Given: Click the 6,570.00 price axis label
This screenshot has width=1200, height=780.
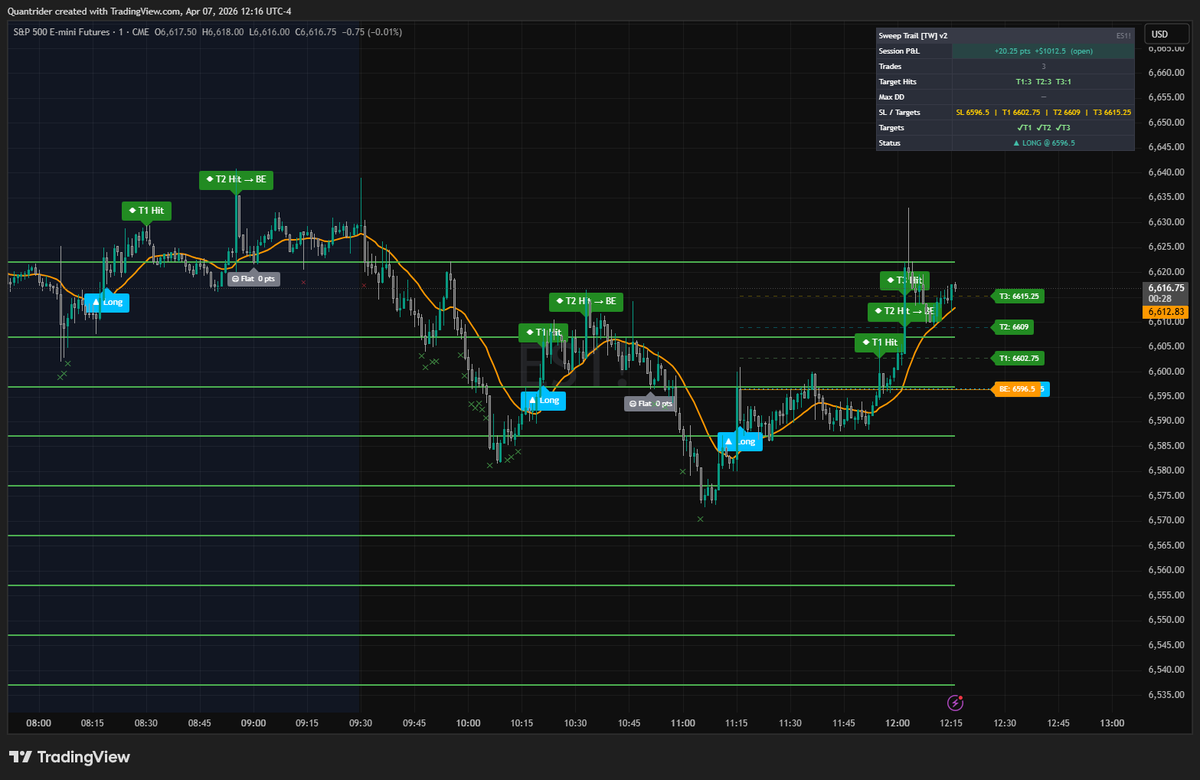Looking at the screenshot, I should pos(1166,520).
